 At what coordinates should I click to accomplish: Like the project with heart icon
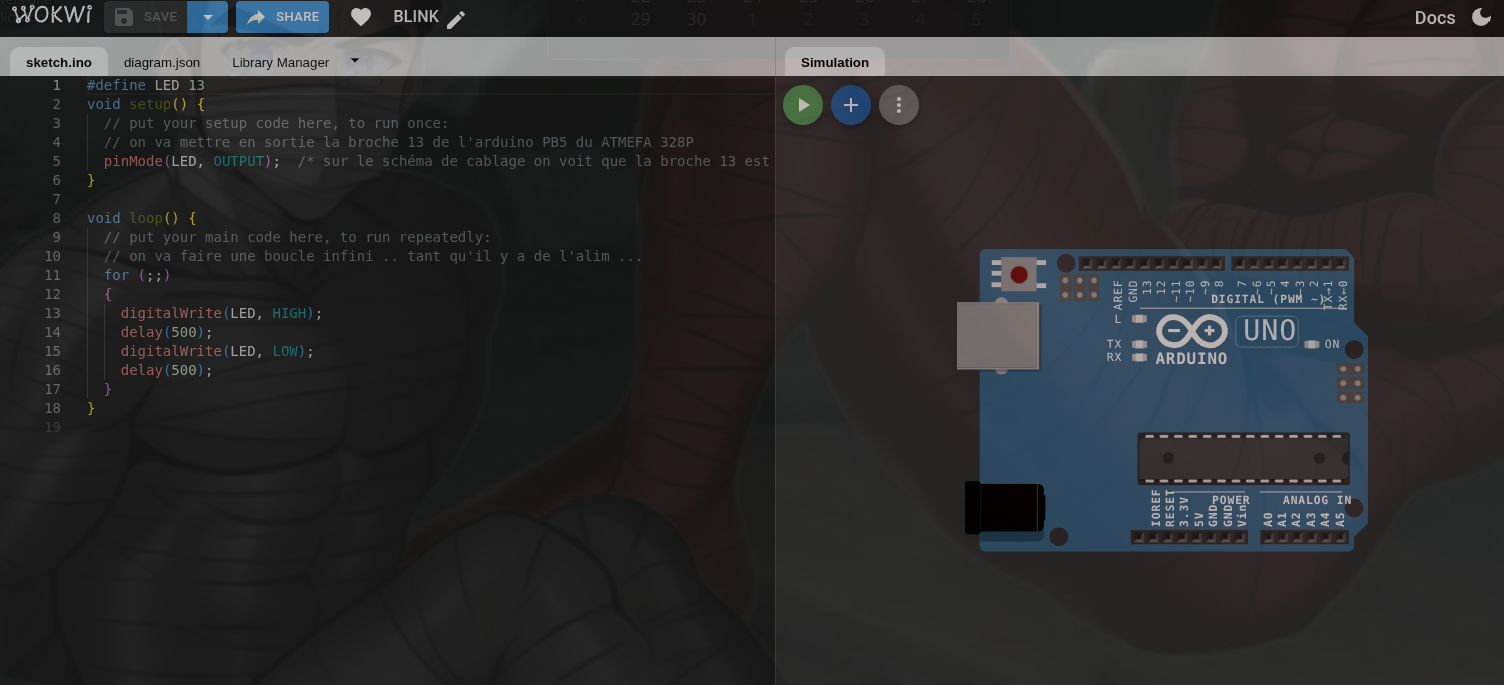[361, 17]
